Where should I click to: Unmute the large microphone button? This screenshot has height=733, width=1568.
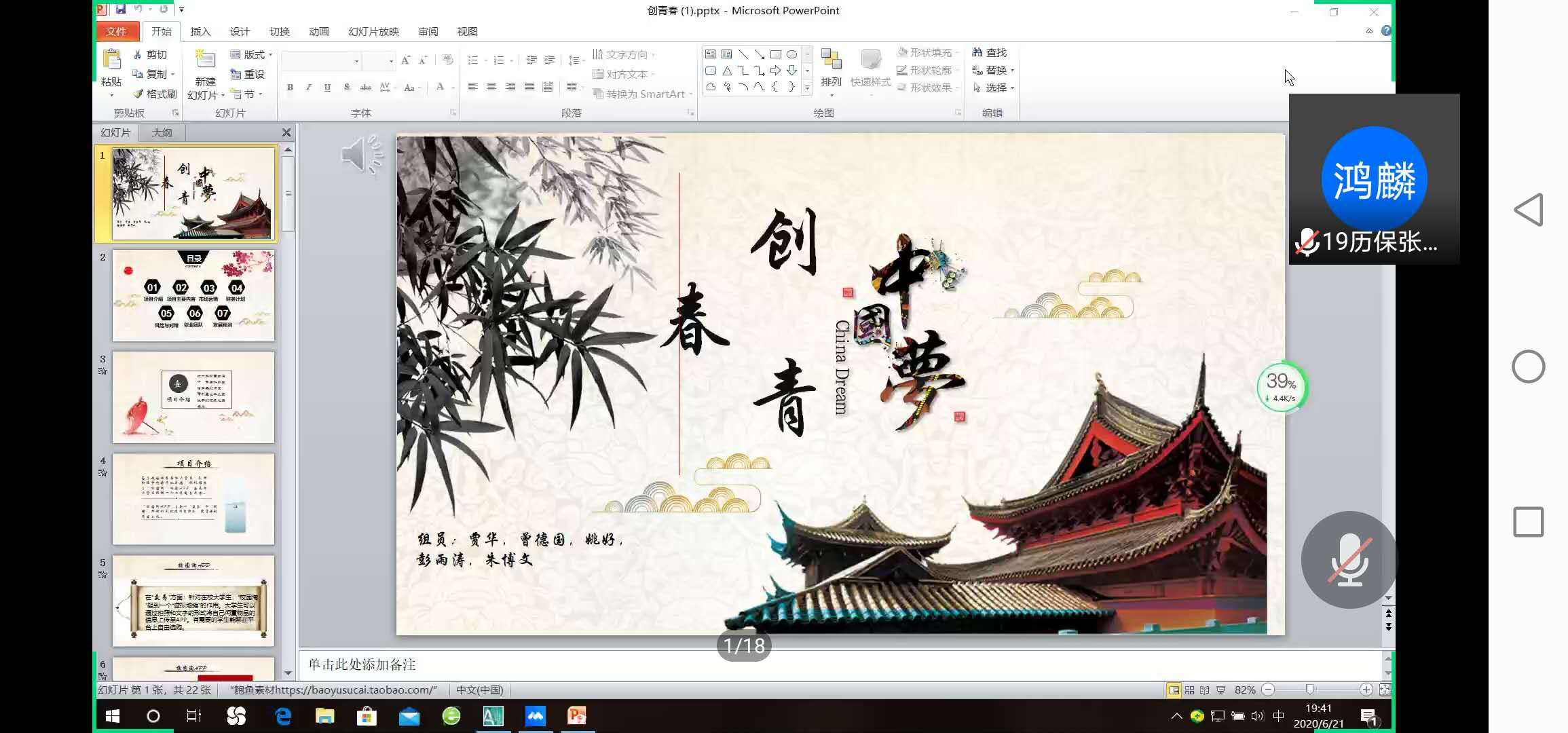coord(1349,560)
